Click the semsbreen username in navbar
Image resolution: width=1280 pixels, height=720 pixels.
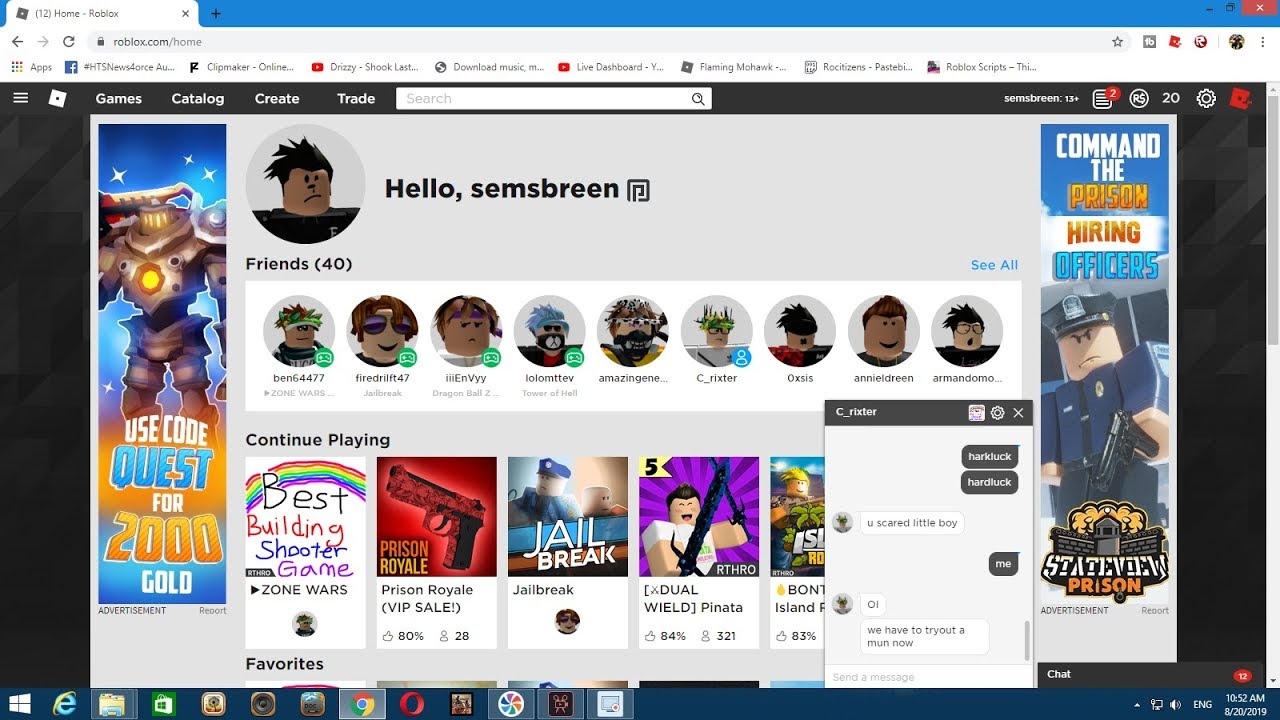pos(1034,98)
